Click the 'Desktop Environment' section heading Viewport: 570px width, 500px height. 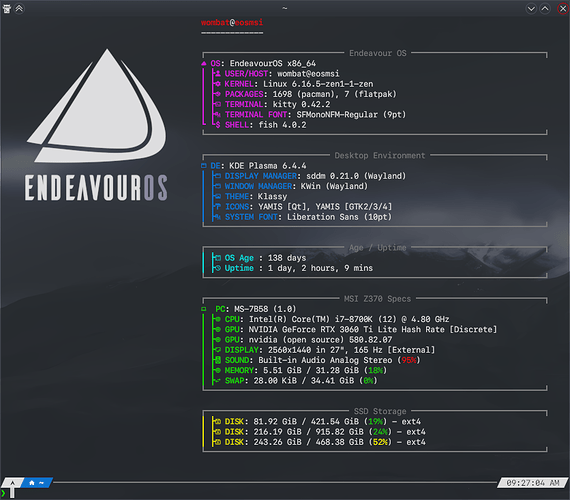(x=380, y=156)
